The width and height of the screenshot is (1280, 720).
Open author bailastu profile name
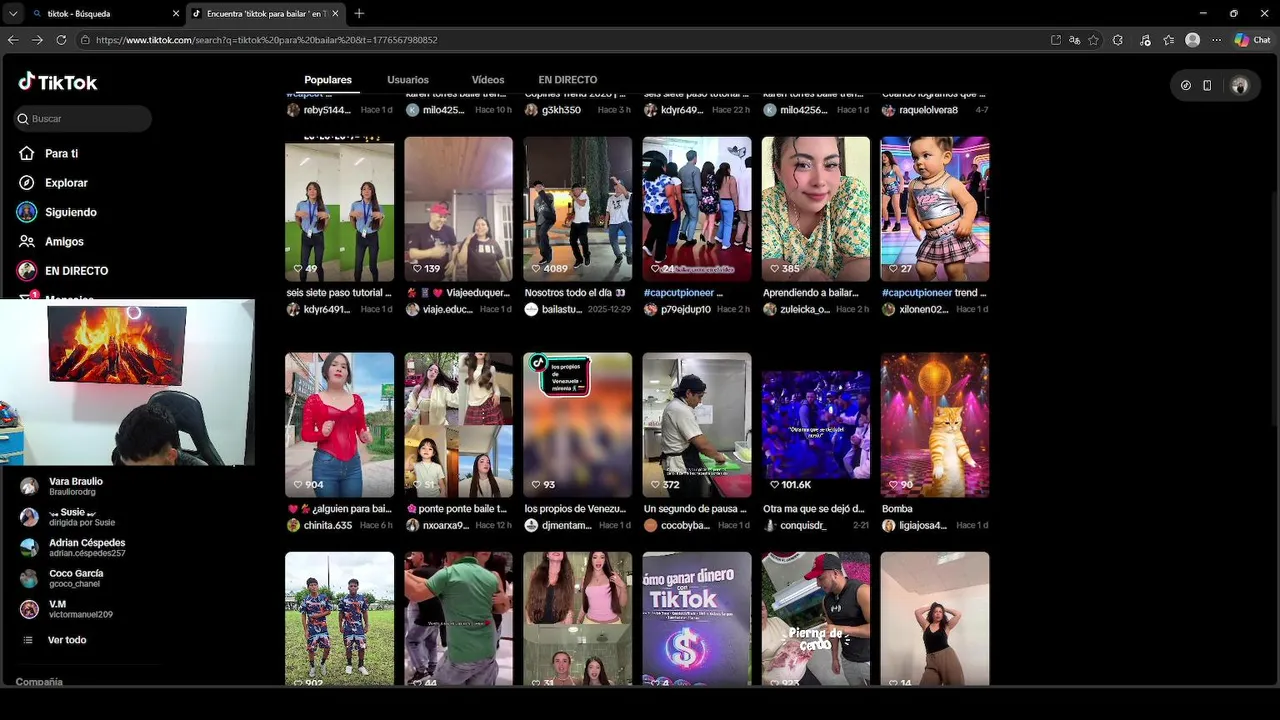point(562,310)
